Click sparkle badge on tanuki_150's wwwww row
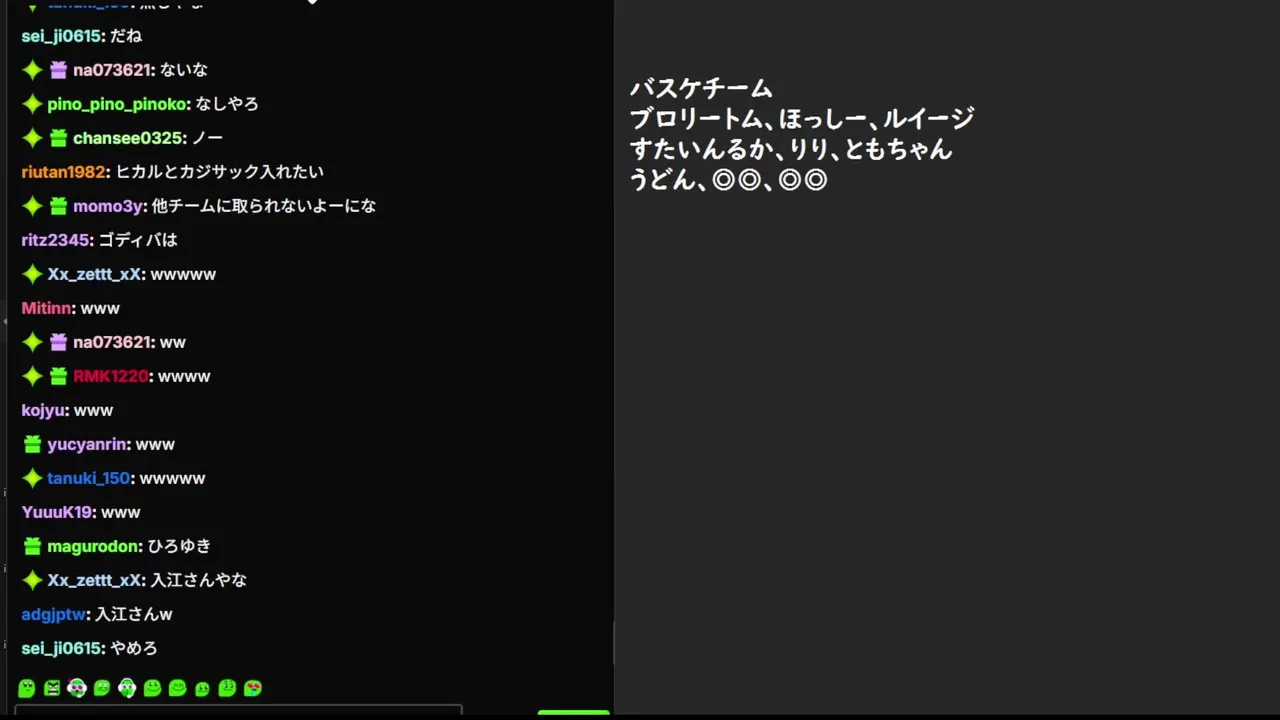The height and width of the screenshot is (720, 1280). click(x=32, y=478)
